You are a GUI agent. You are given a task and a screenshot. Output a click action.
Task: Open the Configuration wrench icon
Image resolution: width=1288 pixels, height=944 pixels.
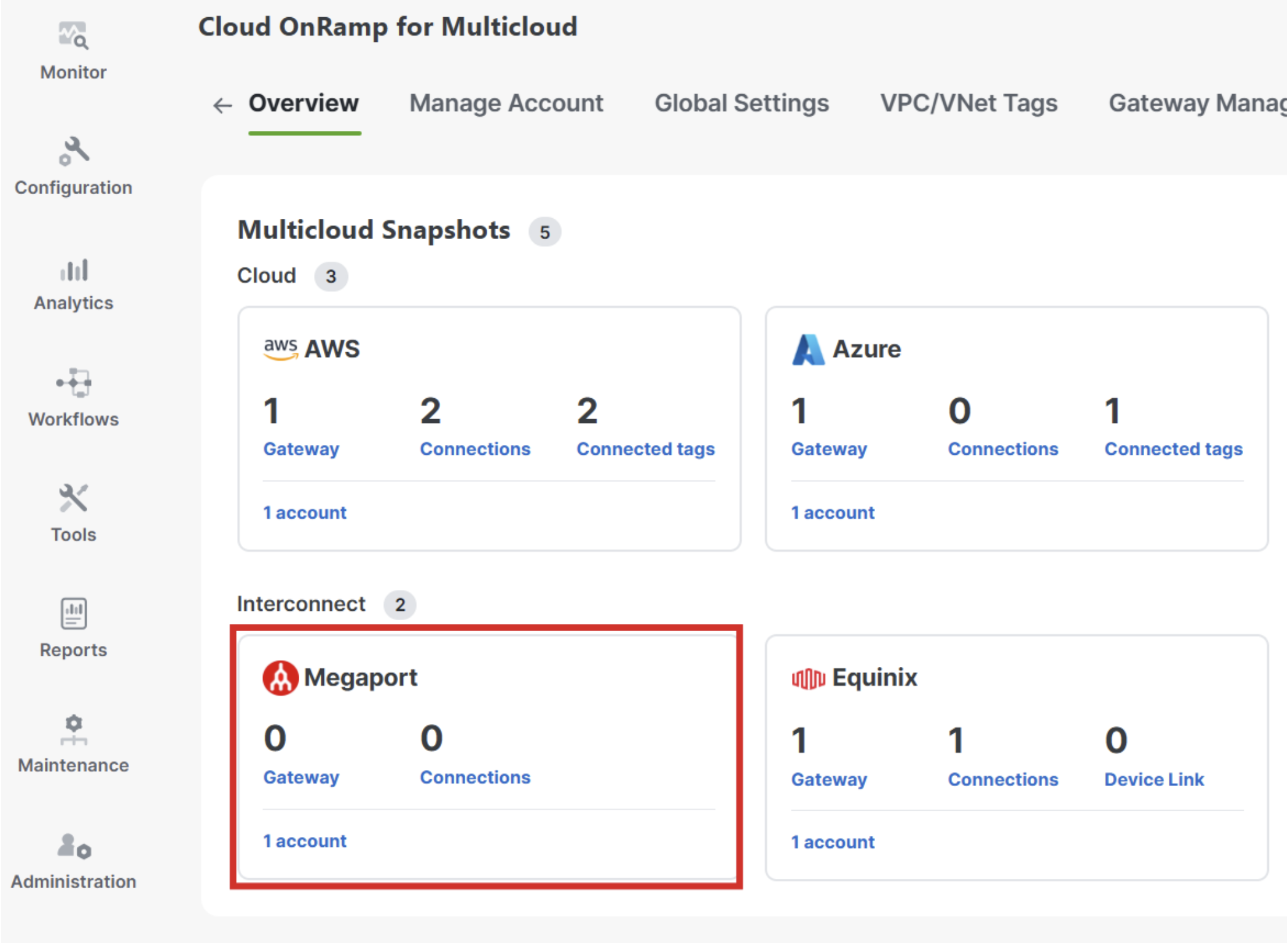[74, 151]
